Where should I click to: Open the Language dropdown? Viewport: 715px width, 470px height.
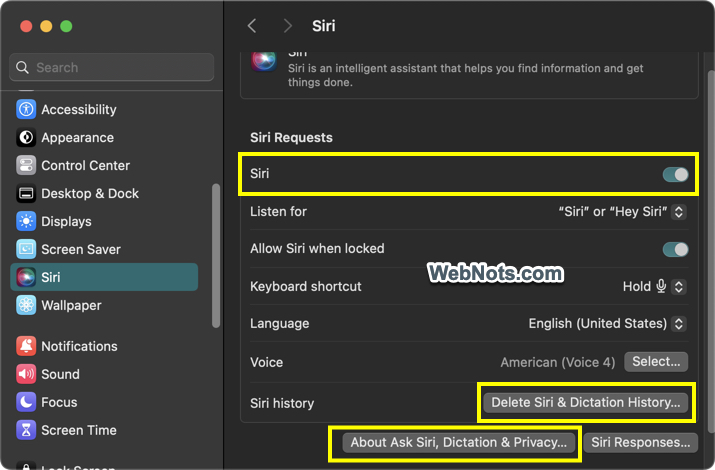point(679,324)
